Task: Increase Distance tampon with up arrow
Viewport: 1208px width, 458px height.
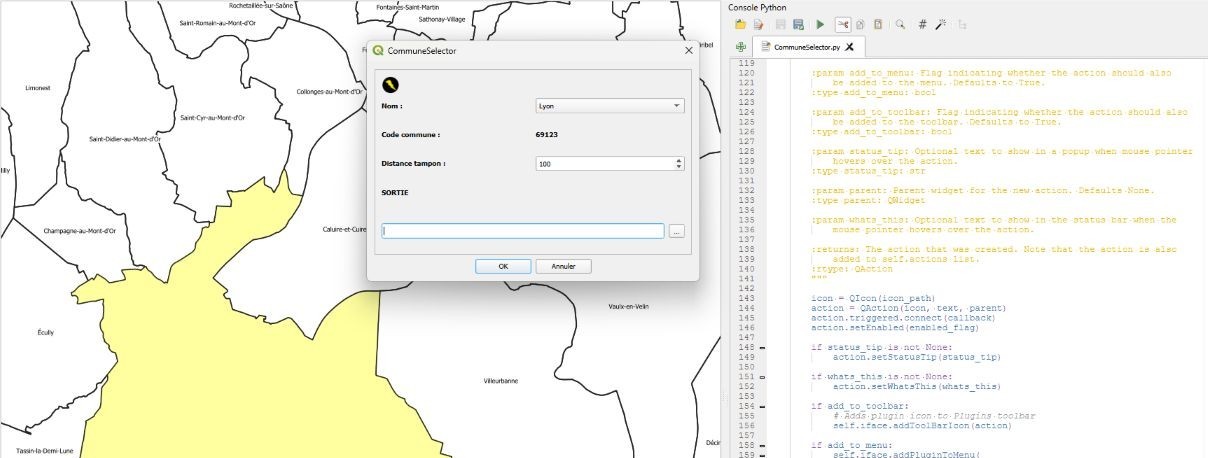Action: [x=679, y=160]
